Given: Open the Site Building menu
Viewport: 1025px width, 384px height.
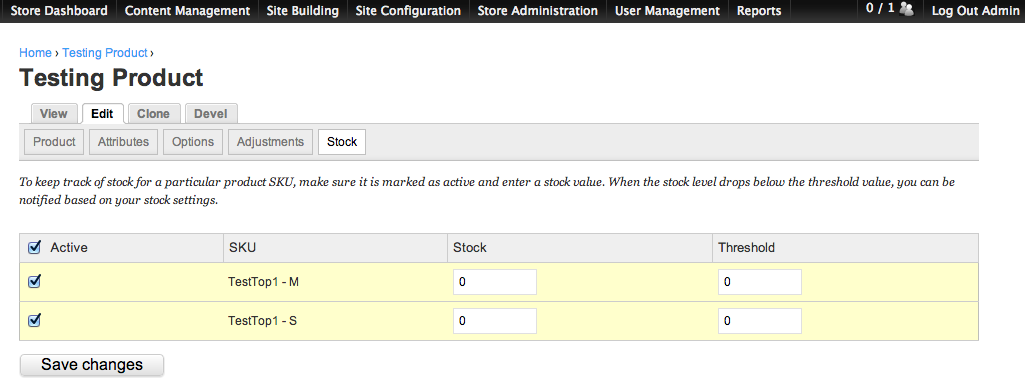Looking at the screenshot, I should click(x=303, y=11).
